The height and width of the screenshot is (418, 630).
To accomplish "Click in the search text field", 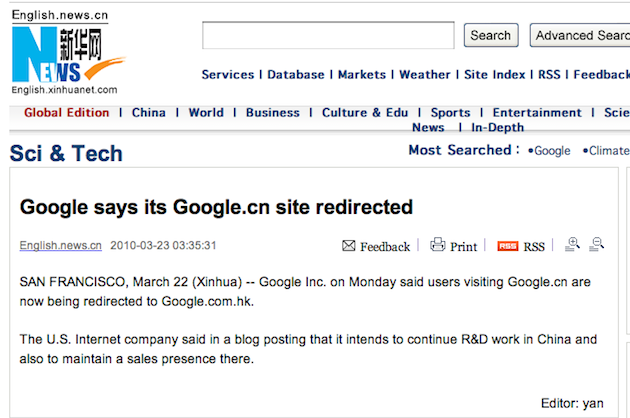I will pos(329,35).
